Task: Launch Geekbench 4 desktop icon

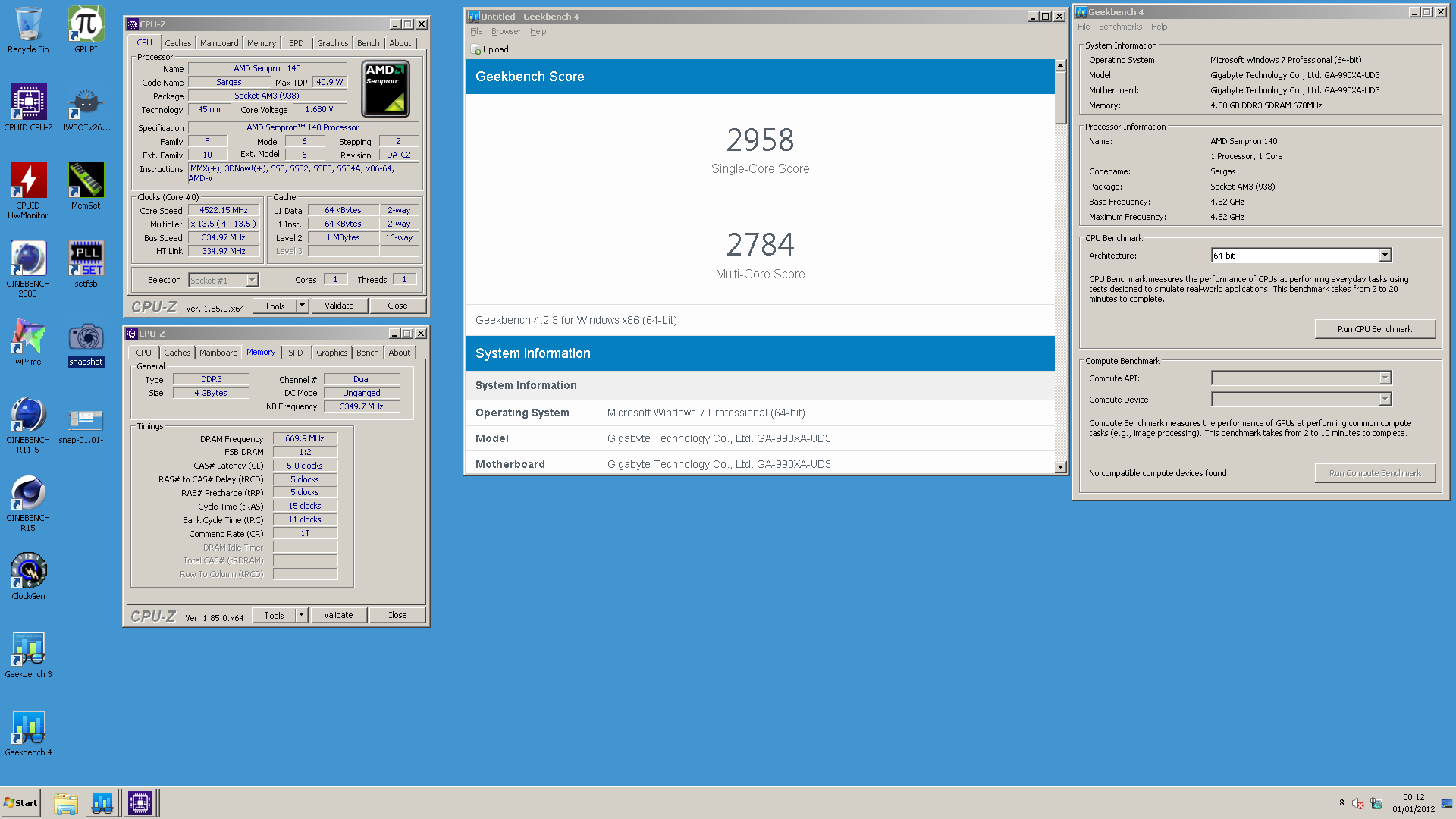Action: [28, 733]
